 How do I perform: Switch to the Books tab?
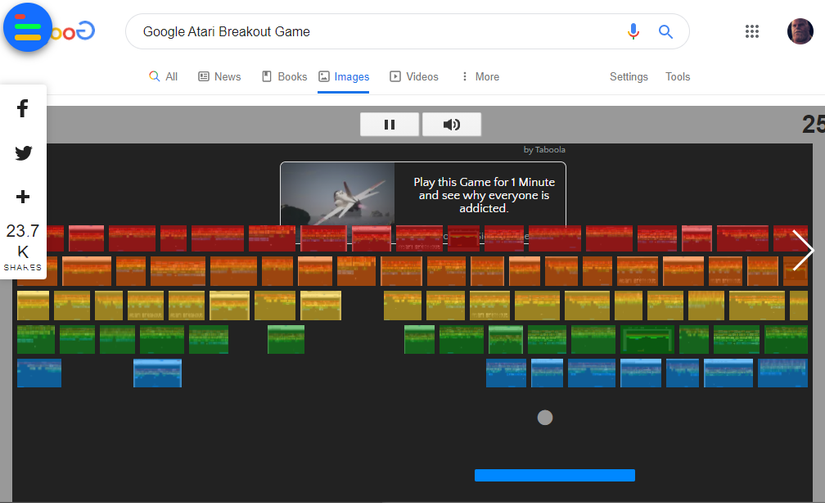click(284, 77)
